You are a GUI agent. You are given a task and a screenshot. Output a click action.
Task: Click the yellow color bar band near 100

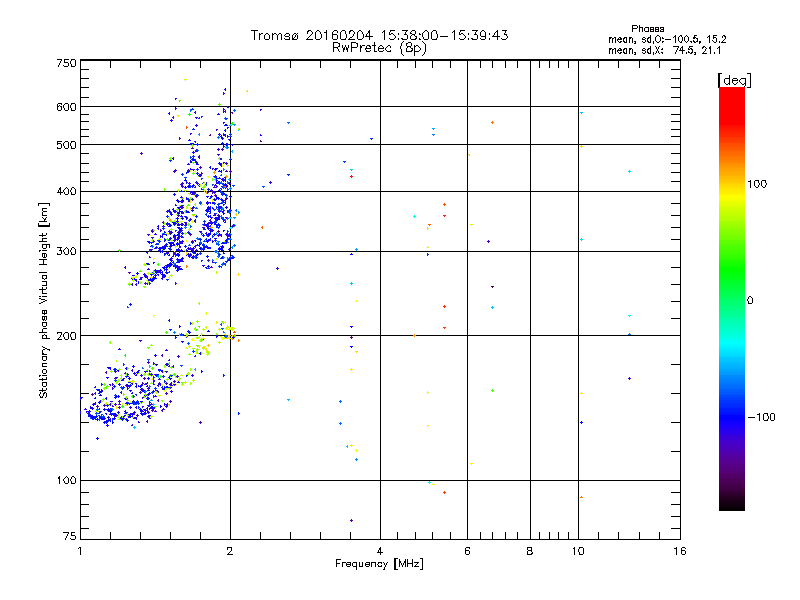coord(732,196)
